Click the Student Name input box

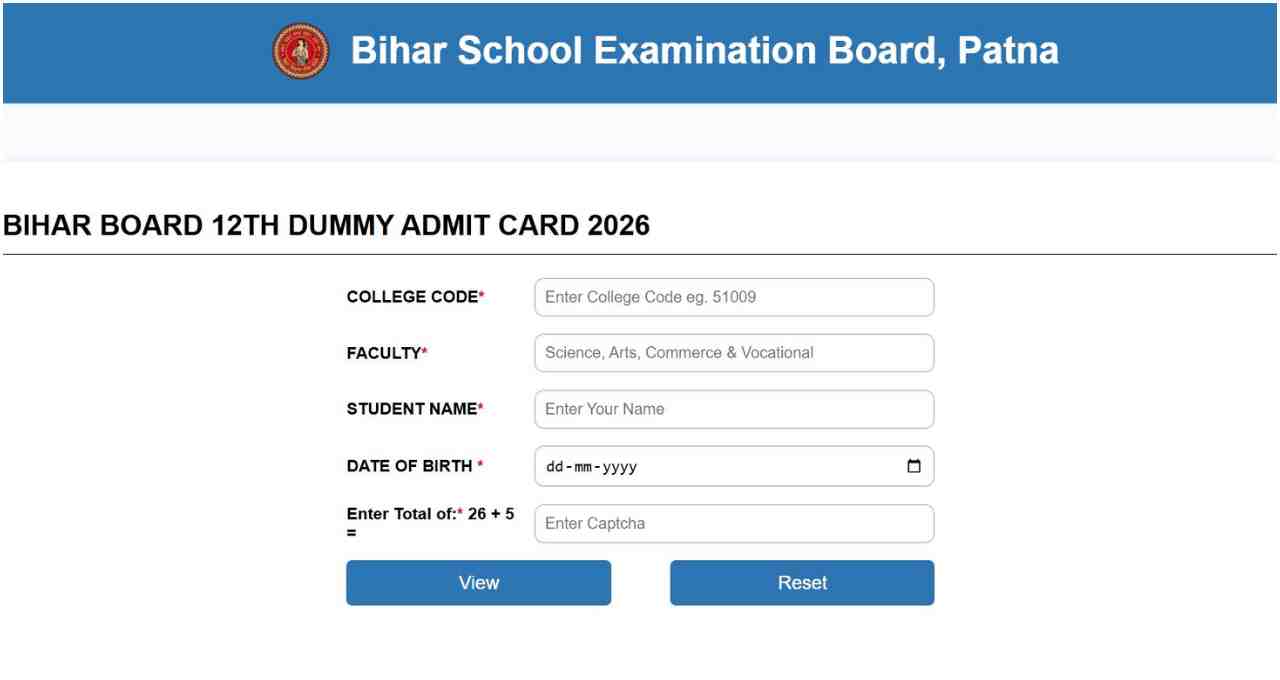point(734,409)
